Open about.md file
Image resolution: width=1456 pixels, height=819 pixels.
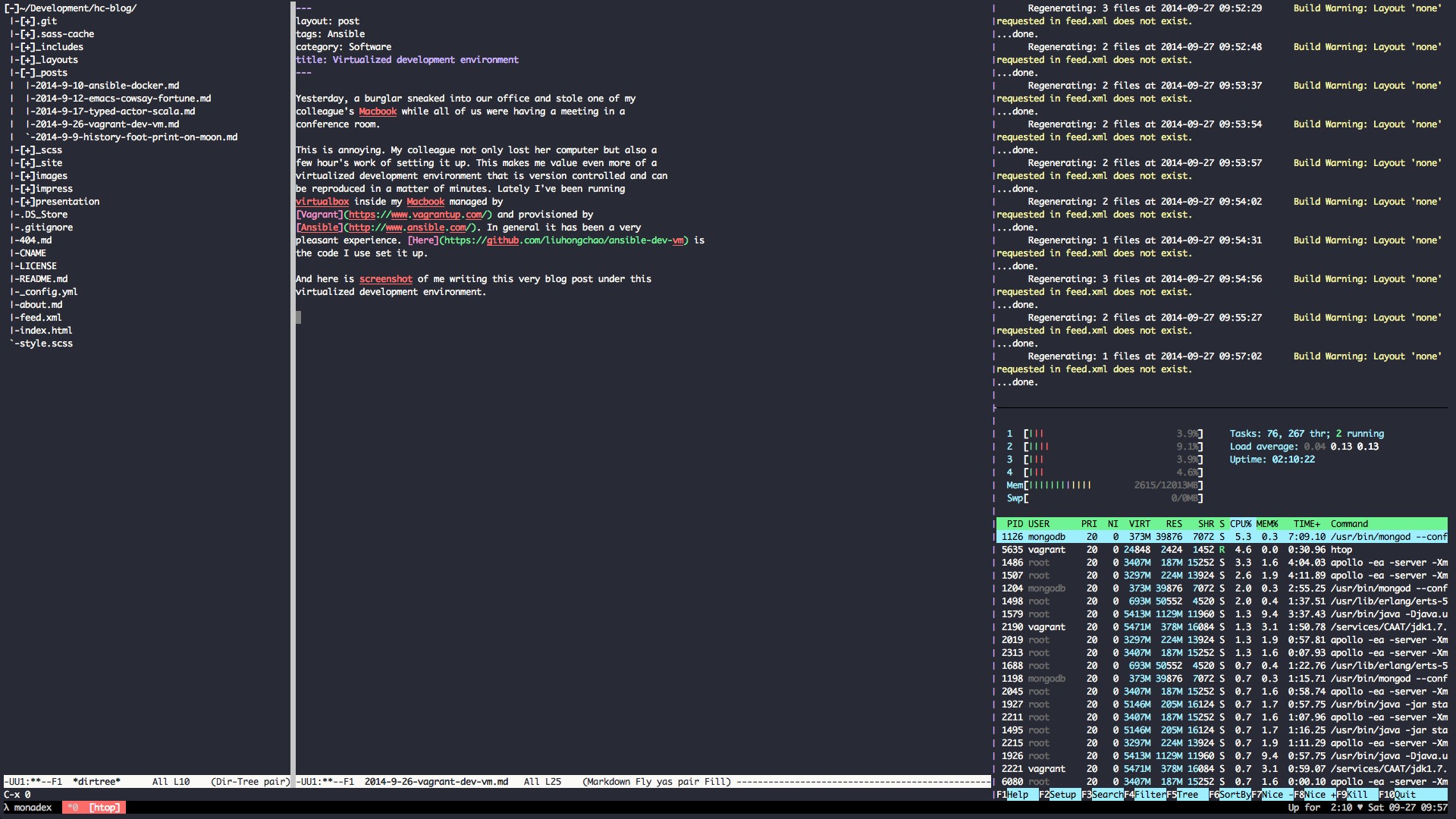tap(41, 305)
